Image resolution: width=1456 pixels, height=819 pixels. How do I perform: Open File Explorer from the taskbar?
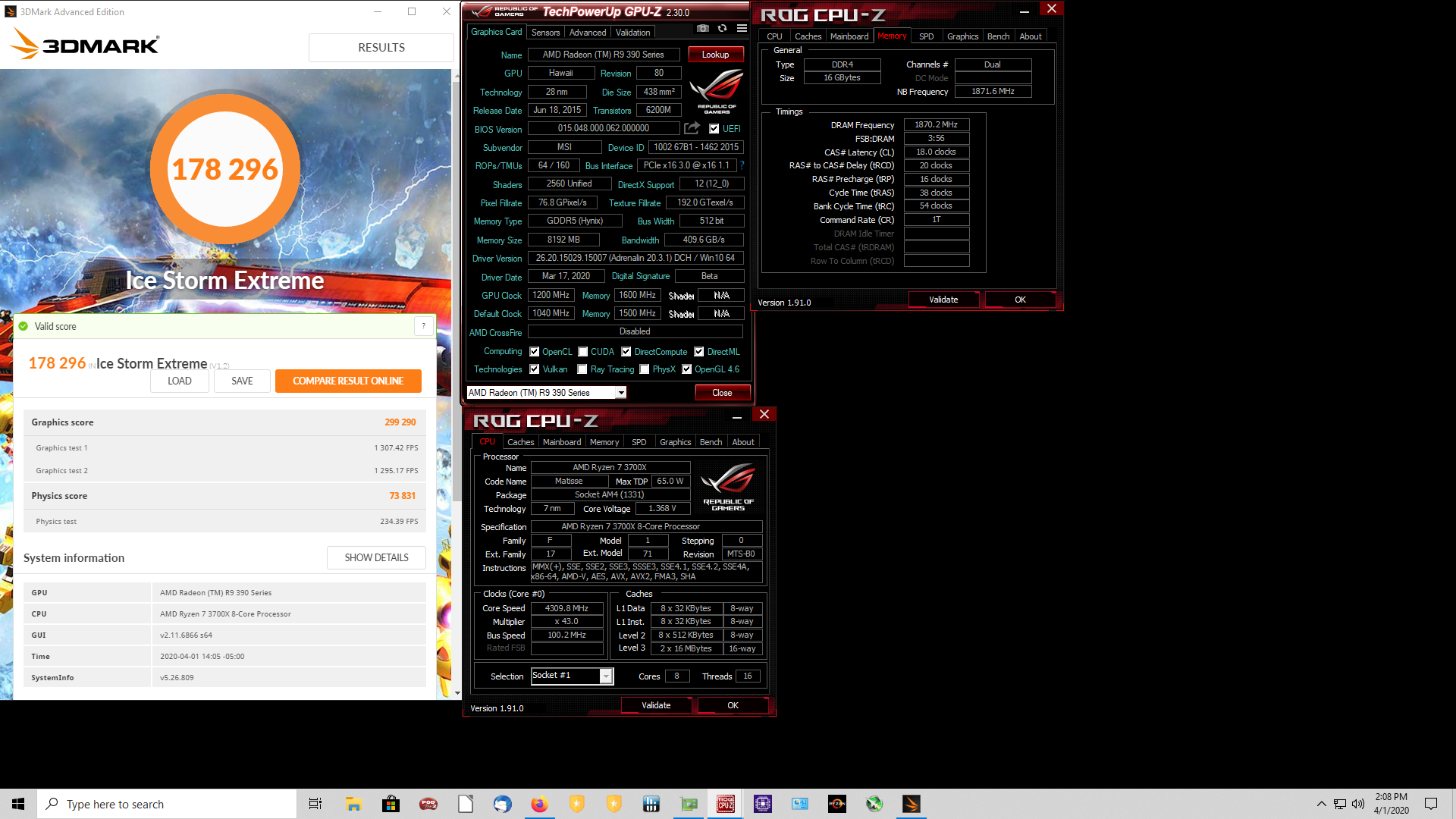[353, 804]
